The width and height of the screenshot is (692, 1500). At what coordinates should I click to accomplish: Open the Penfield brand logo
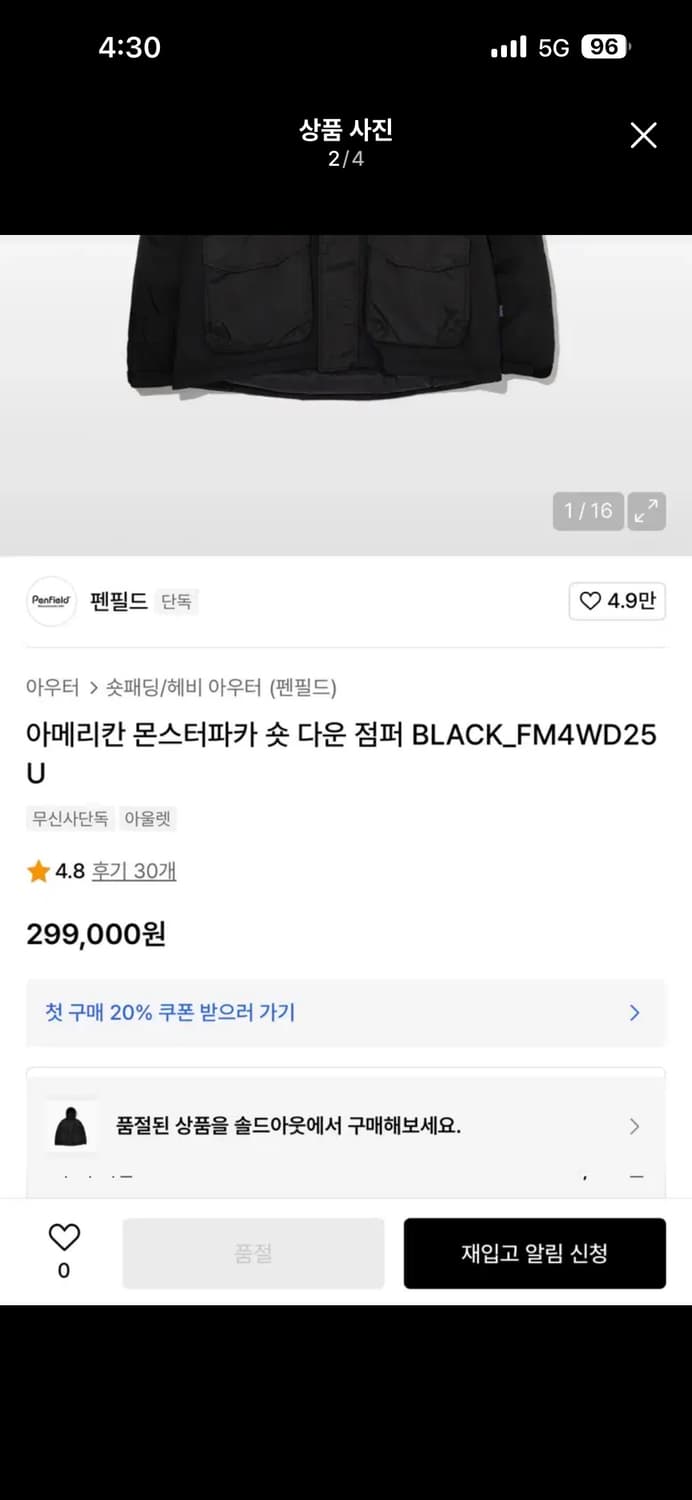coord(51,602)
